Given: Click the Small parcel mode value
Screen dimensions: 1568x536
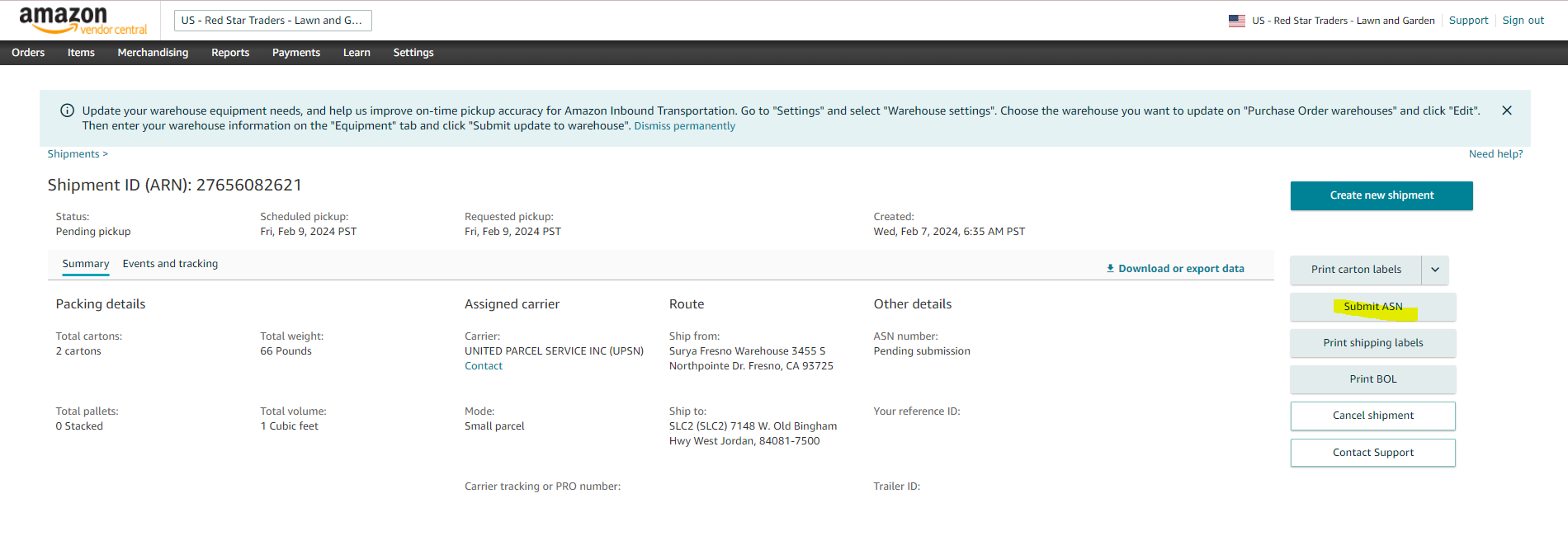Looking at the screenshot, I should [x=494, y=426].
